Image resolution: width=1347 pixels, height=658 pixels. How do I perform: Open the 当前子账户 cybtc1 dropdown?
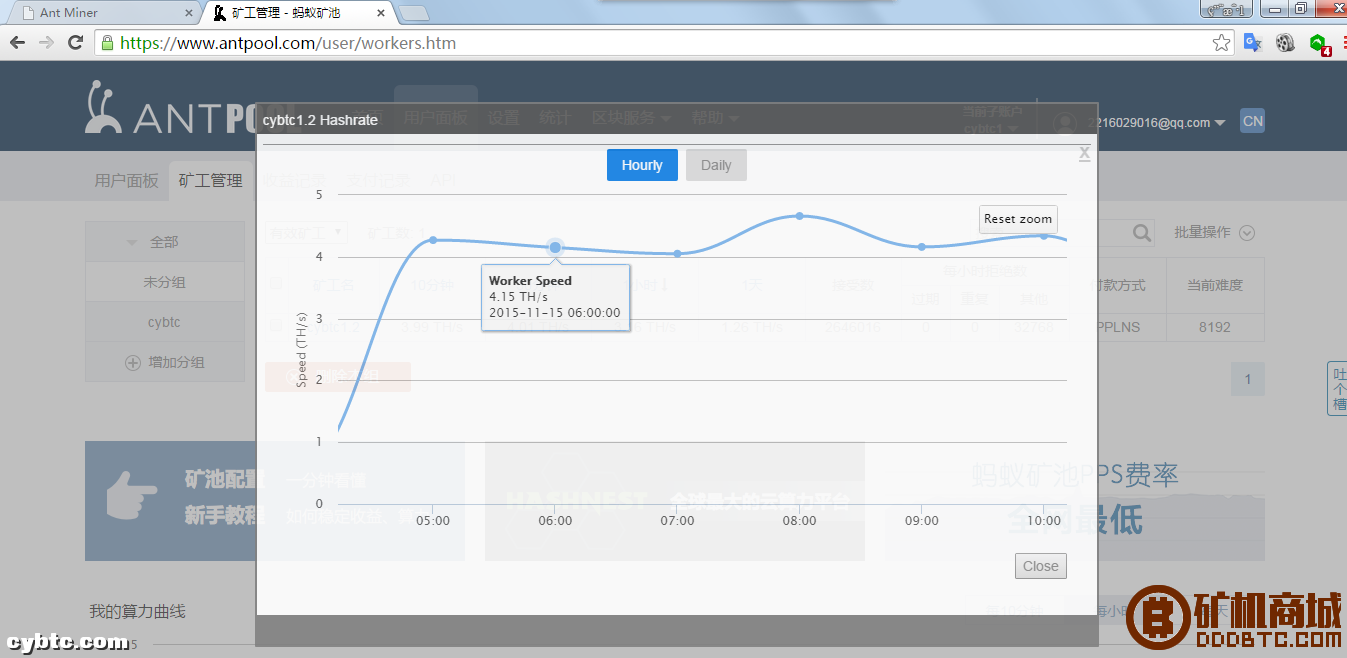point(991,120)
